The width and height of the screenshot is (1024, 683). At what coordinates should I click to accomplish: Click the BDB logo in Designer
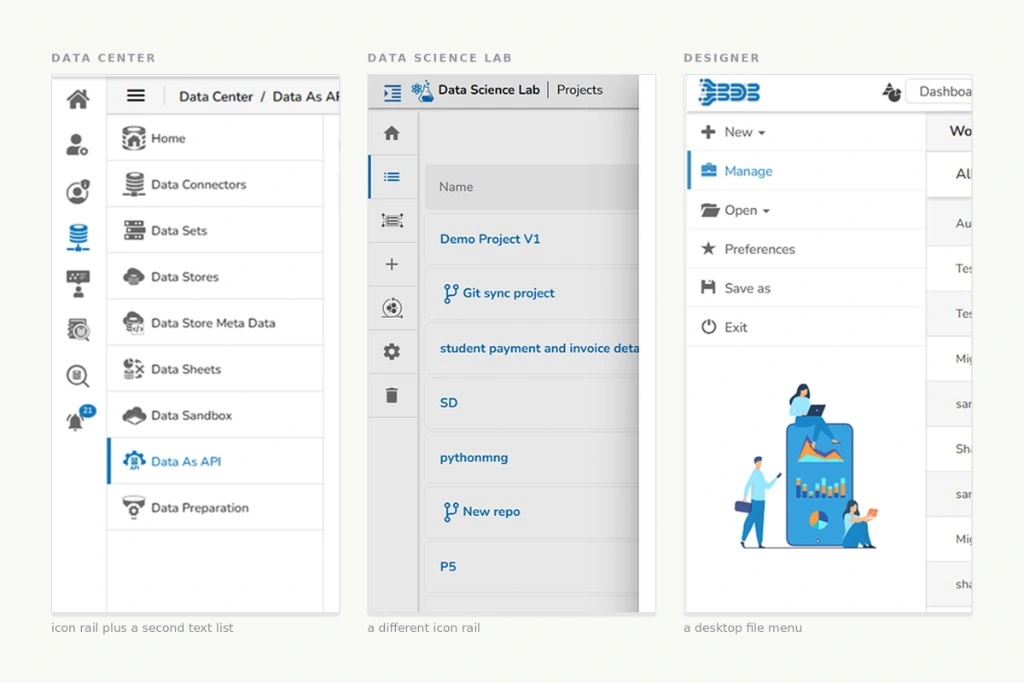729,92
